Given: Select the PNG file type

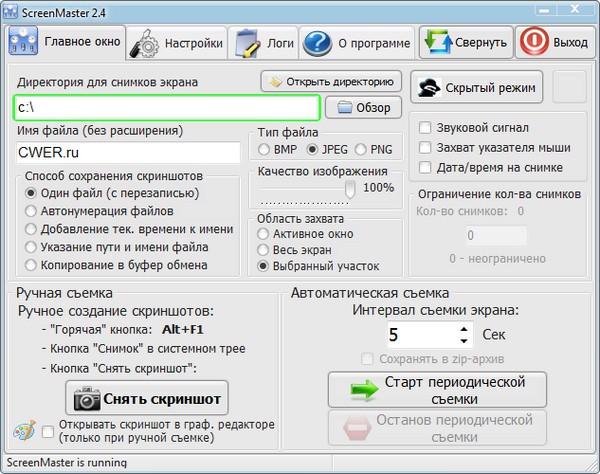Looking at the screenshot, I should click(360, 150).
